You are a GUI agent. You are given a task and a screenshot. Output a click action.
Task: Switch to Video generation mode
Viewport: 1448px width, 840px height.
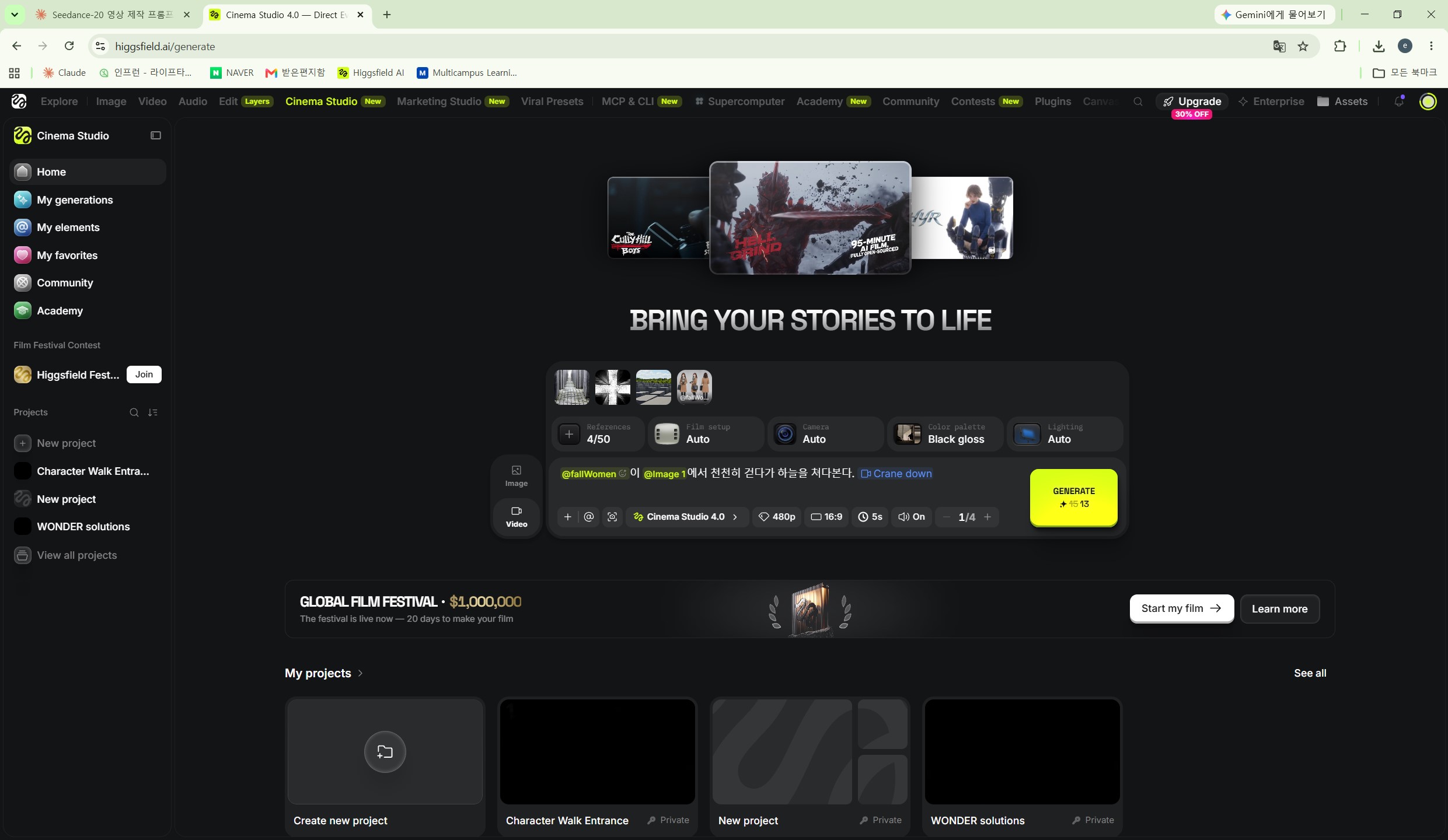[x=517, y=517]
